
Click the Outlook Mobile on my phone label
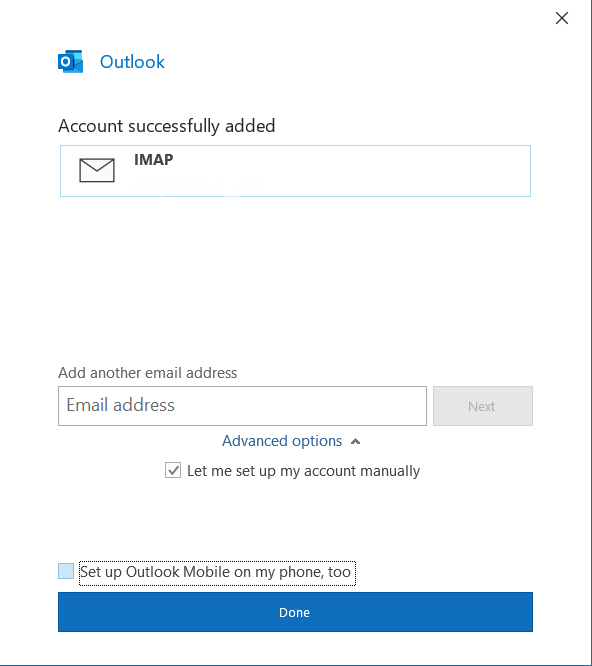pyautogui.click(x=238, y=572)
